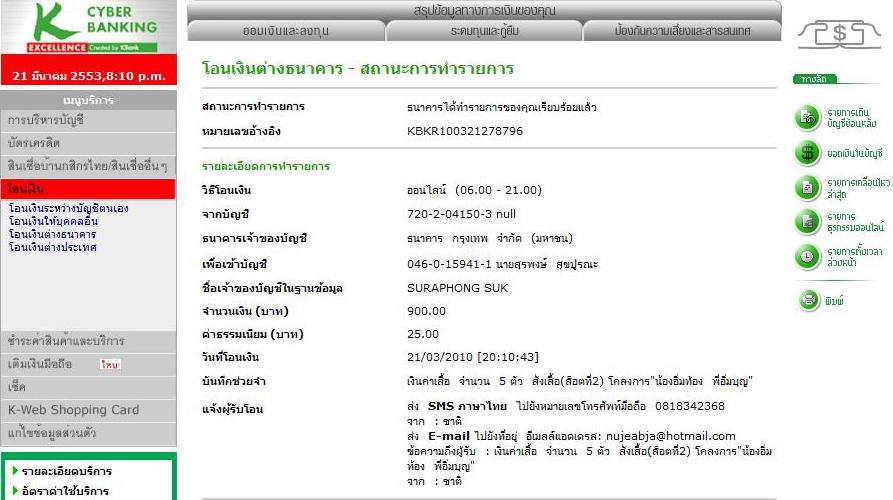893x500 pixels.
Task: Select ป้องกันความเสี่ยงและสารสนเทศ tab
Action: pos(682,31)
